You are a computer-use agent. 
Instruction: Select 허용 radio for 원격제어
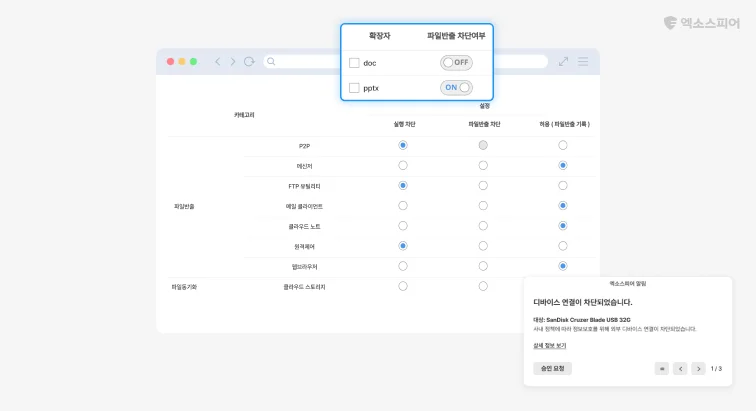point(563,246)
